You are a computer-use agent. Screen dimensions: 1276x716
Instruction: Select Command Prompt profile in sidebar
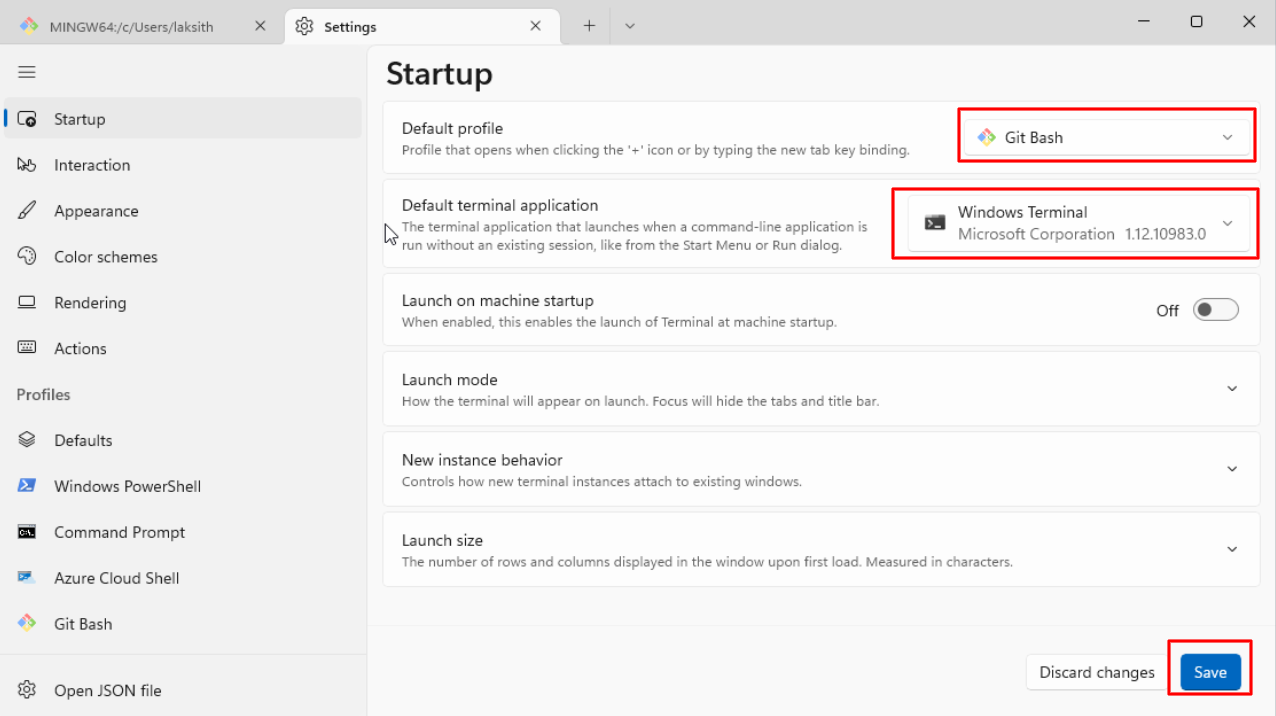pos(119,532)
